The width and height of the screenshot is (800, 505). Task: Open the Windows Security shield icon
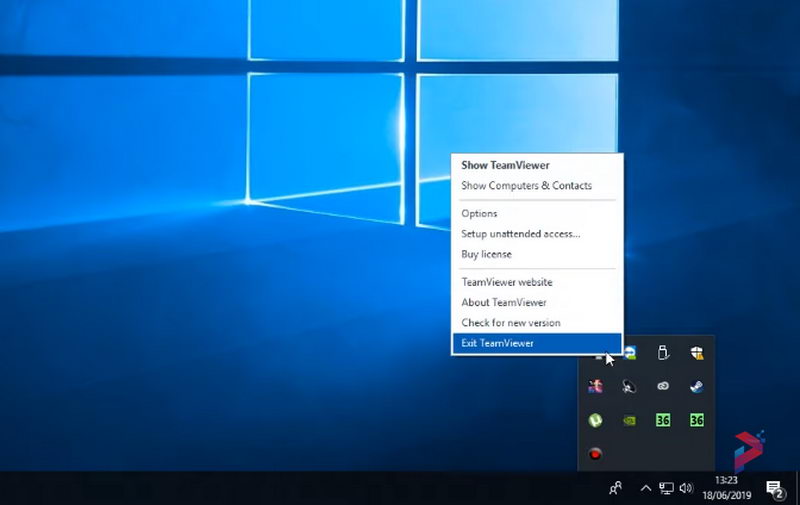696,353
